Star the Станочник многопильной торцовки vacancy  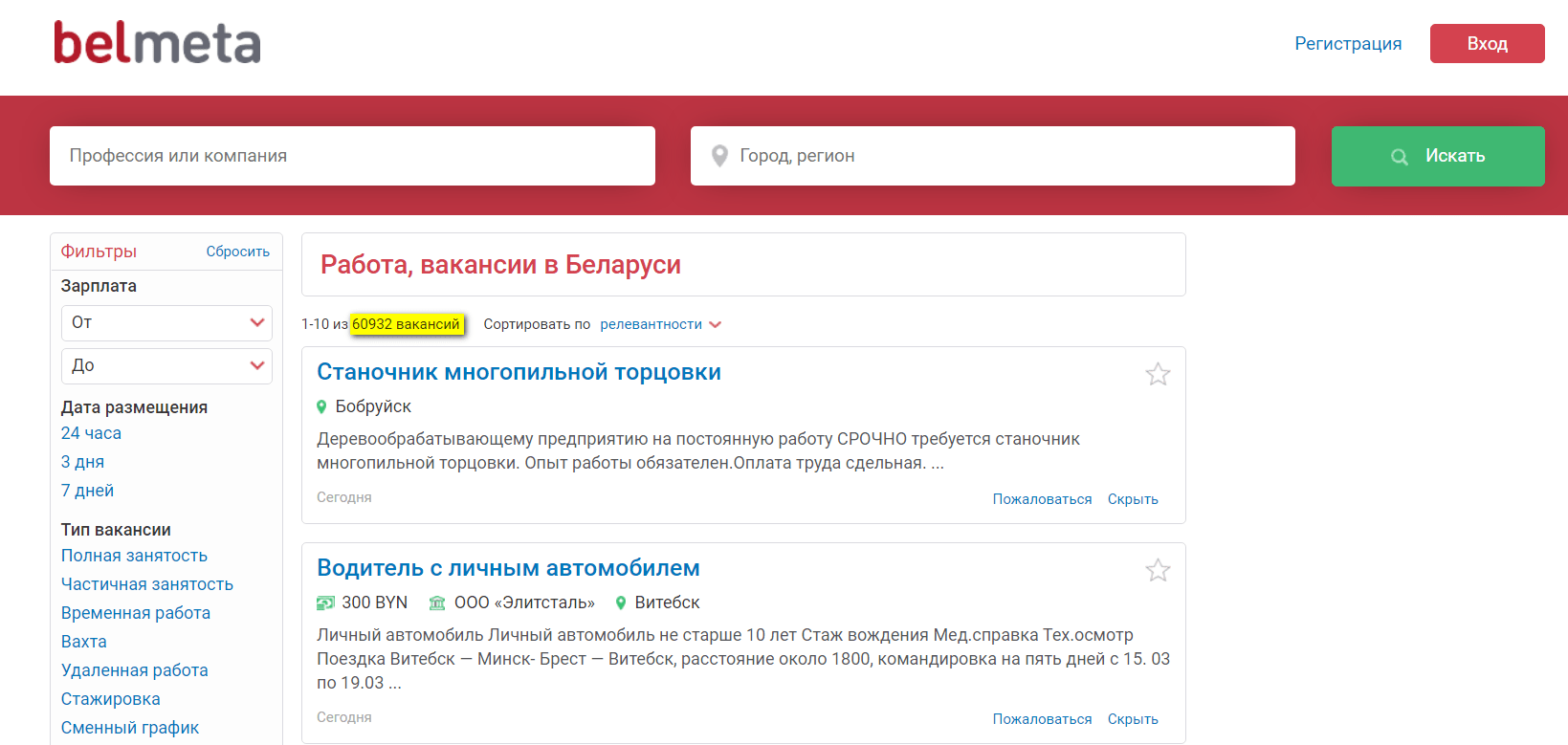(x=1158, y=374)
